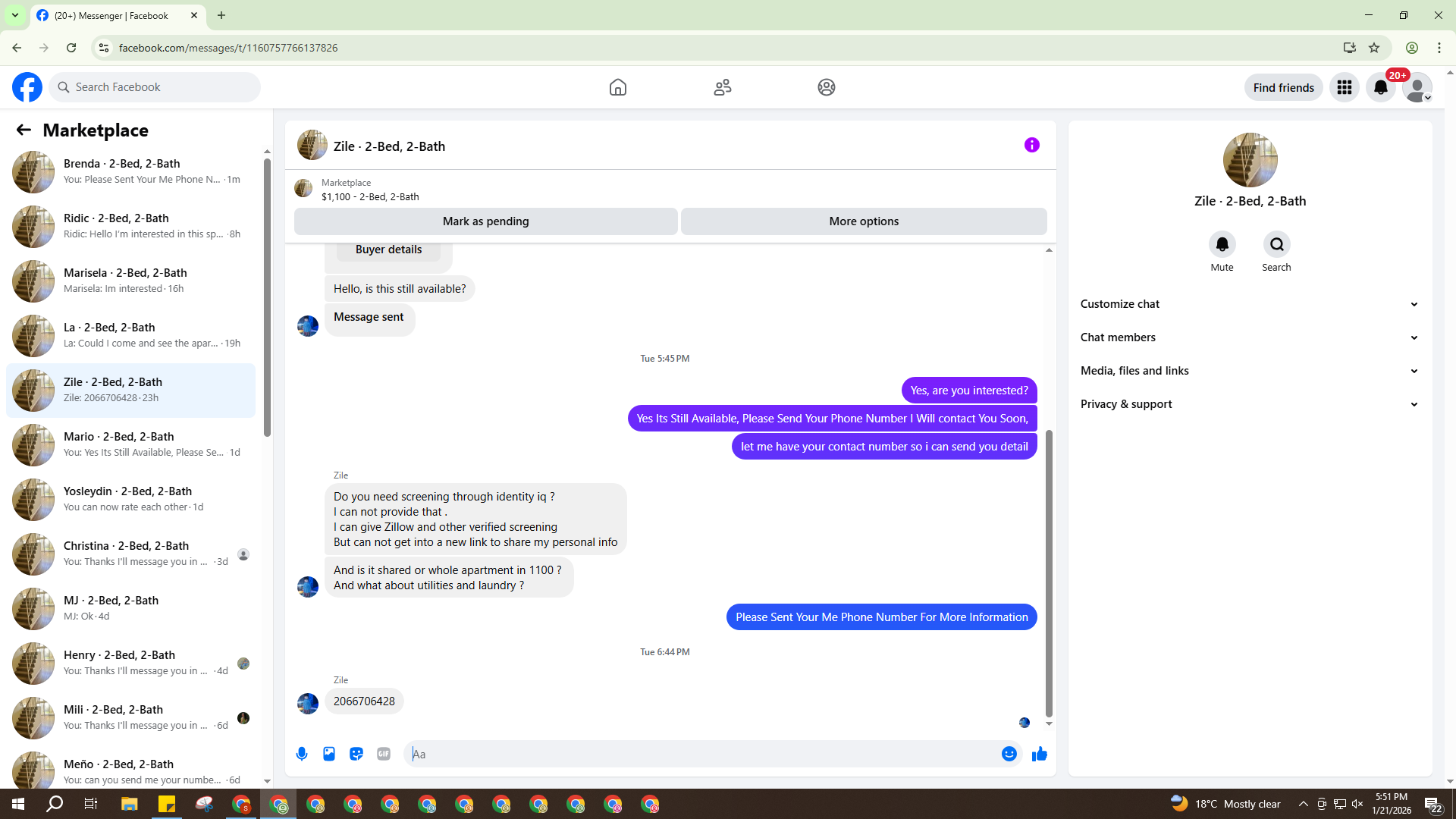Attach a photo using the image icon

point(329,754)
